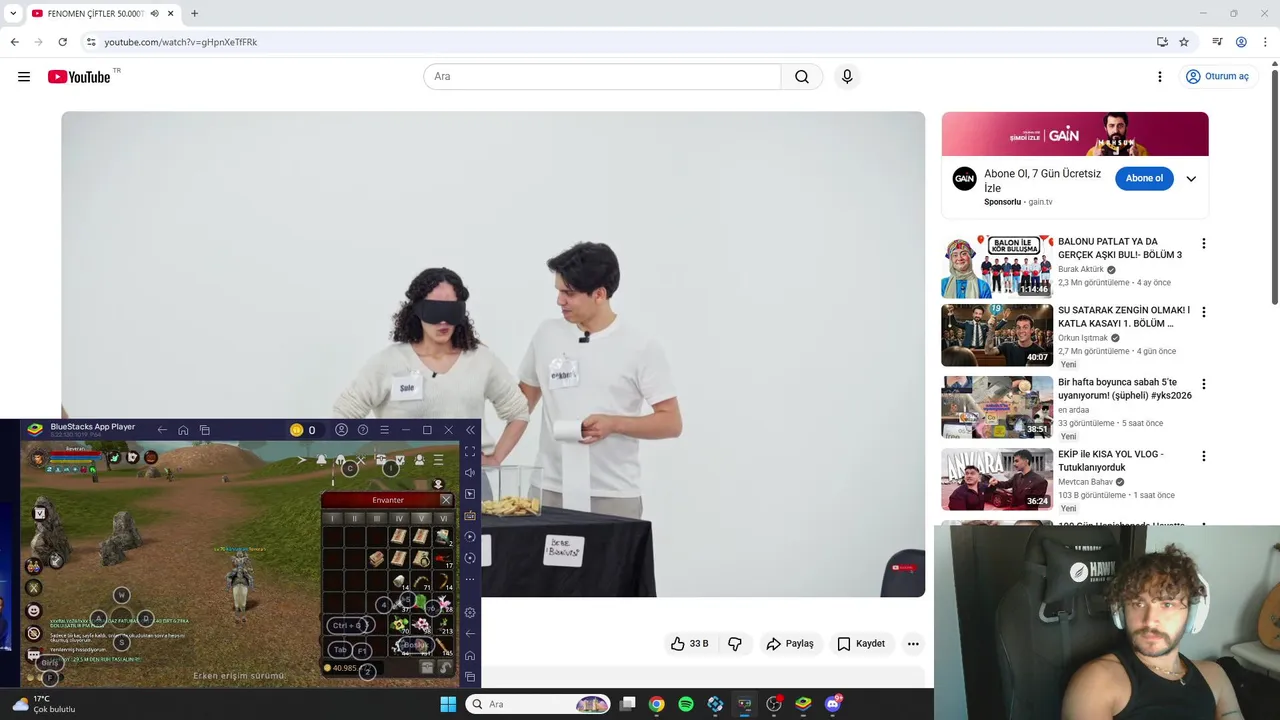Start voice search with the microphone icon
Image resolution: width=1280 pixels, height=720 pixels.
[847, 77]
